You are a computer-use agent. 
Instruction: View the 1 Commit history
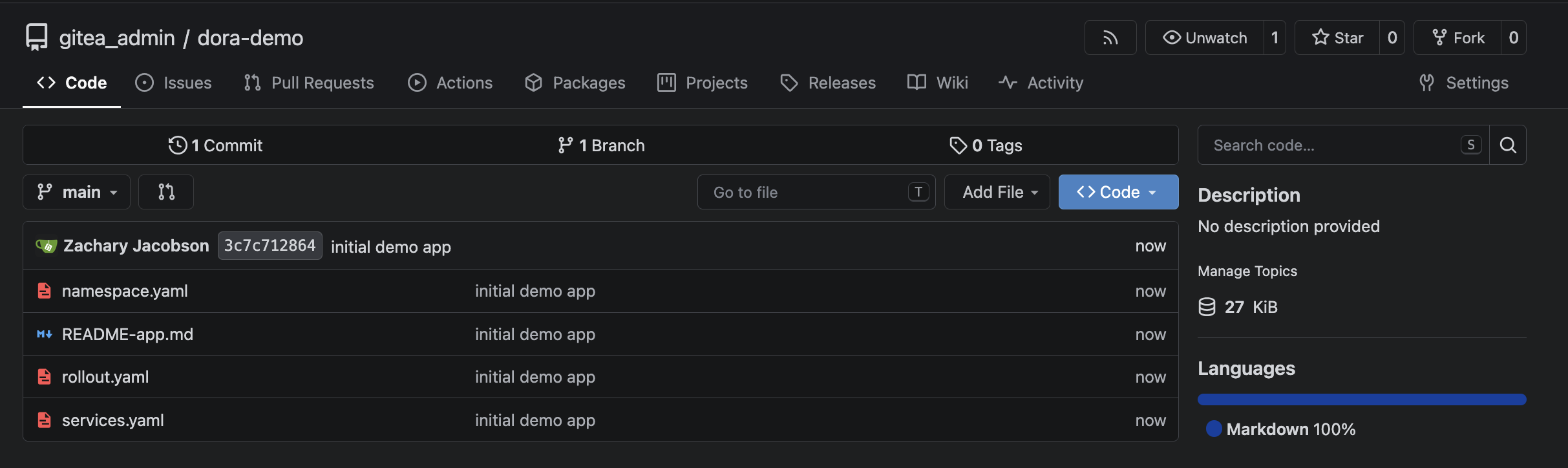click(x=215, y=145)
